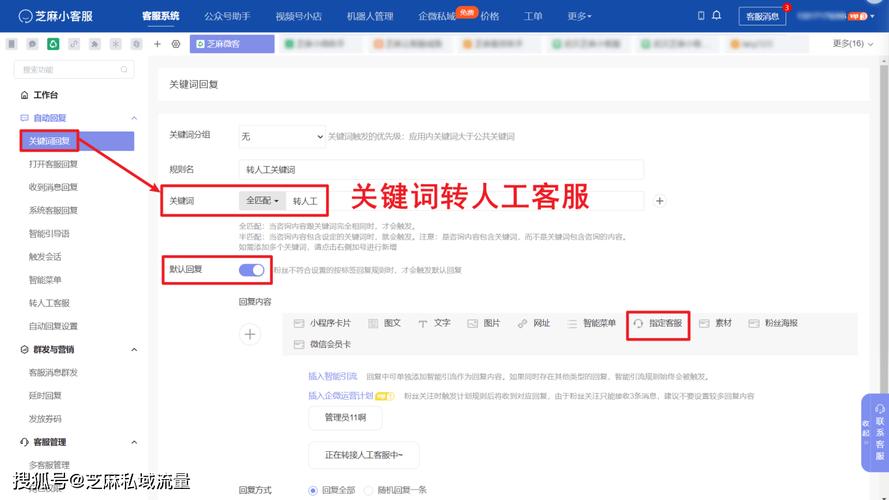Switch to the 公众号助手 top tab
Image resolution: width=889 pixels, height=500 pixels.
(226, 16)
